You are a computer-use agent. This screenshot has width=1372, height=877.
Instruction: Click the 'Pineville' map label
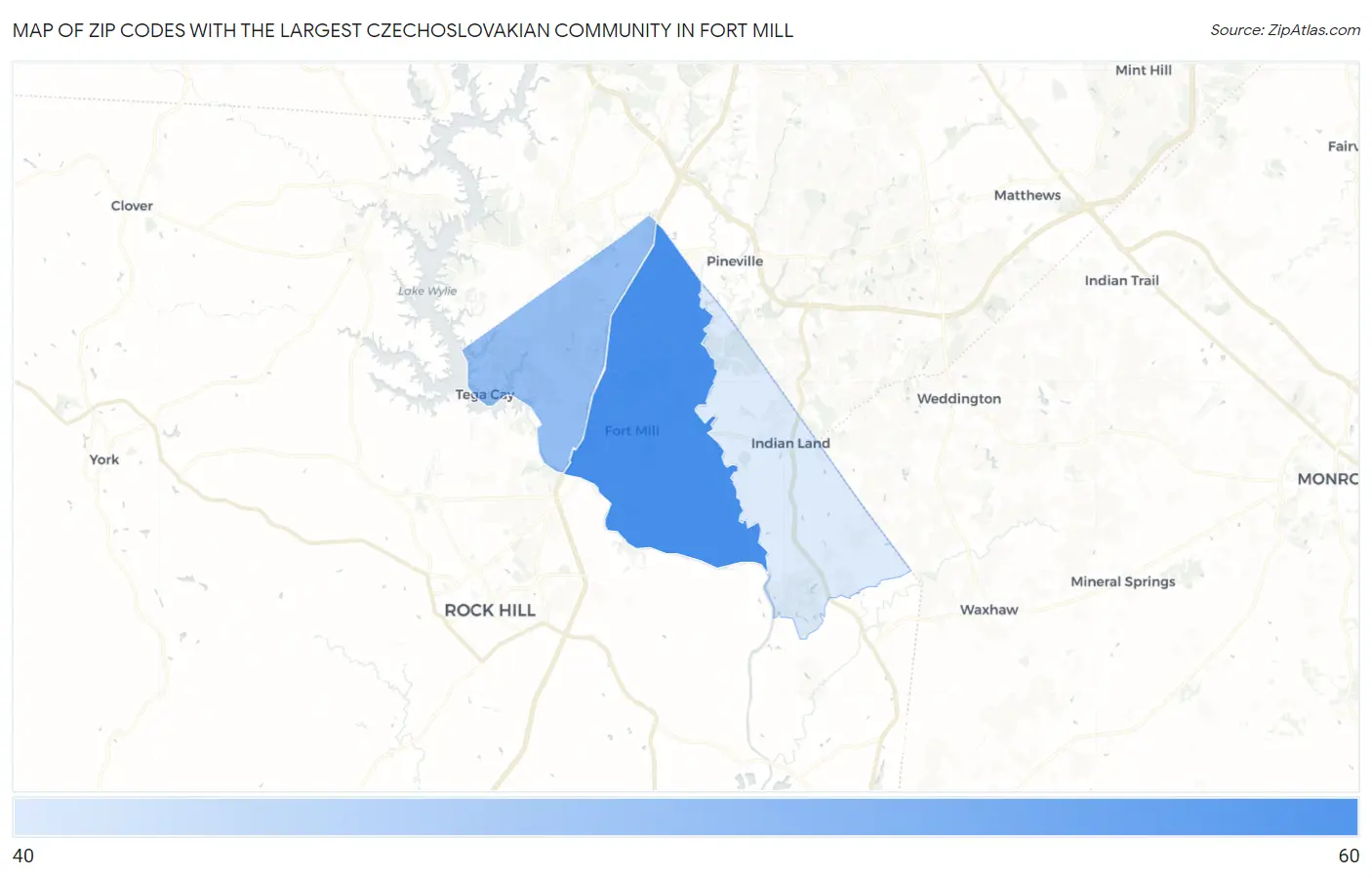click(735, 261)
